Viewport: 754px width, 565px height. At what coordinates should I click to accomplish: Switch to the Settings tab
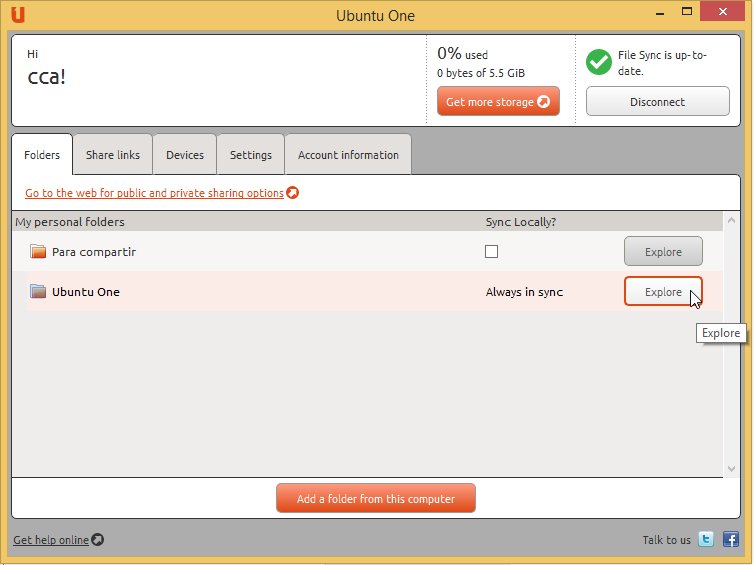click(x=251, y=155)
